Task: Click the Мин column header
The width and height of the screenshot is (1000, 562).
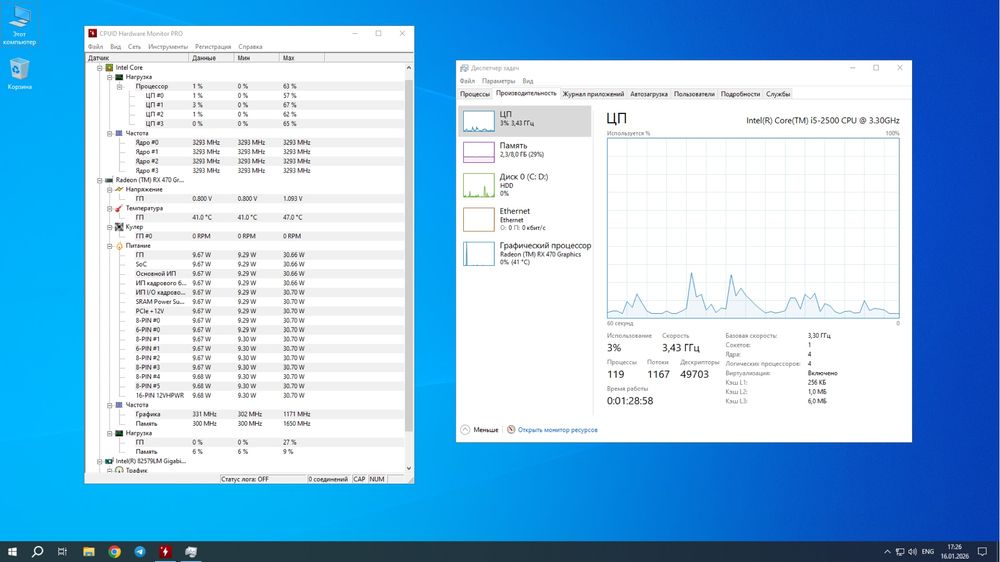Action: point(257,58)
